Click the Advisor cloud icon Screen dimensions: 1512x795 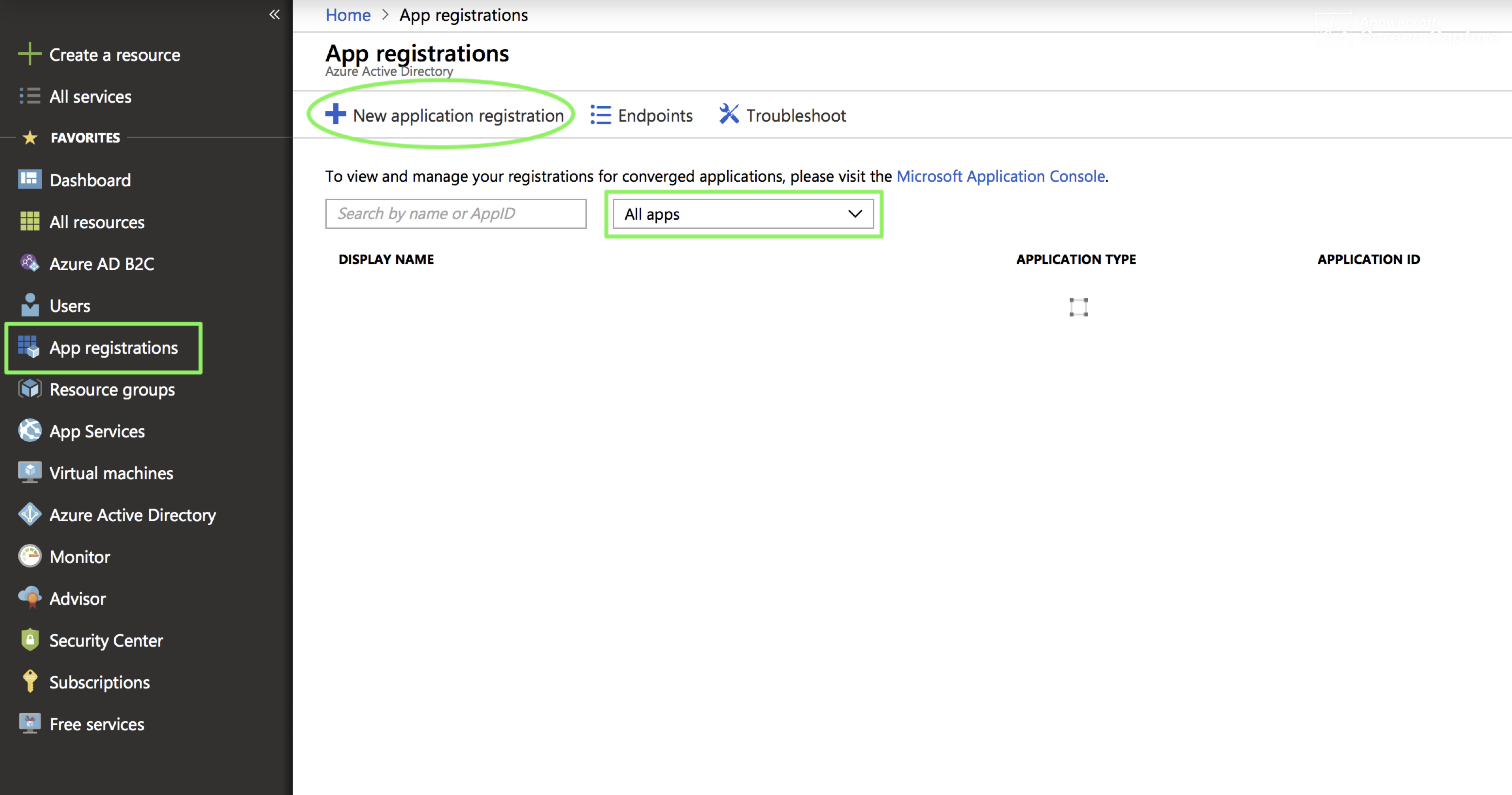click(x=30, y=598)
